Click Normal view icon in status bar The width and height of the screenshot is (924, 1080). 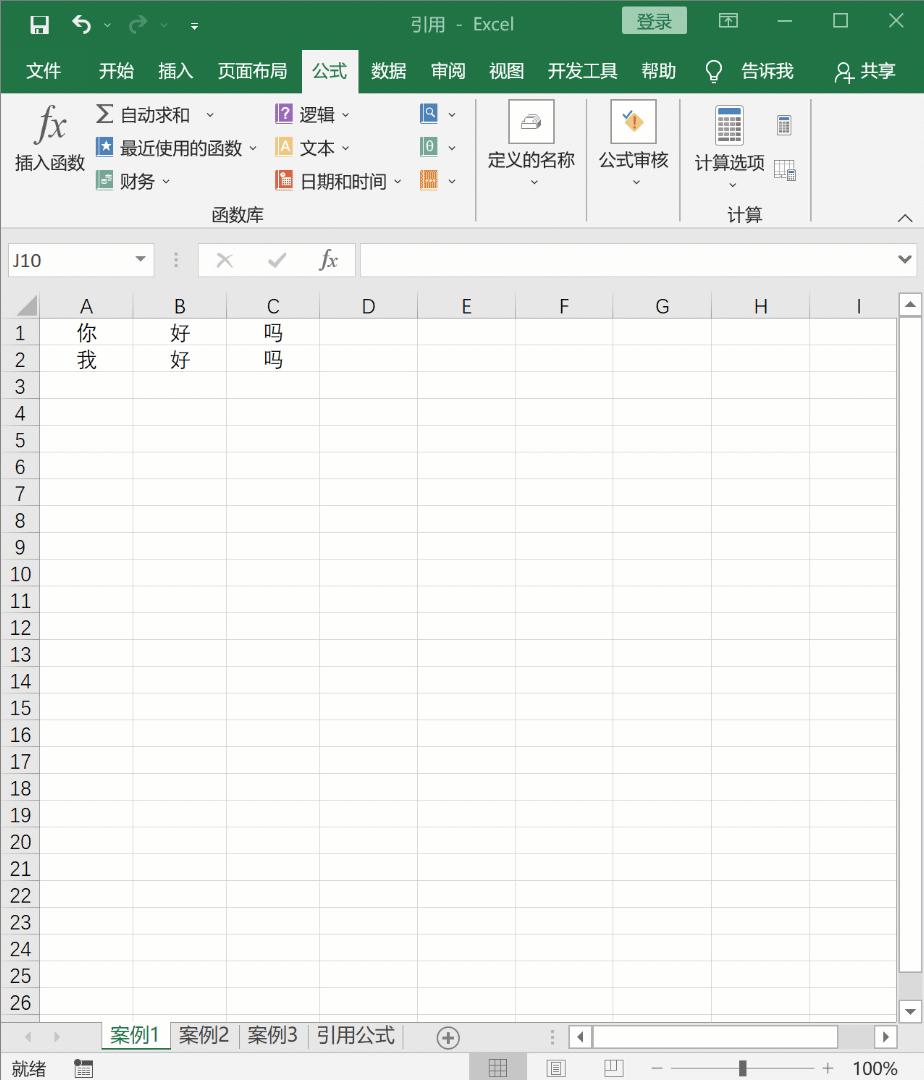tap(497, 1066)
